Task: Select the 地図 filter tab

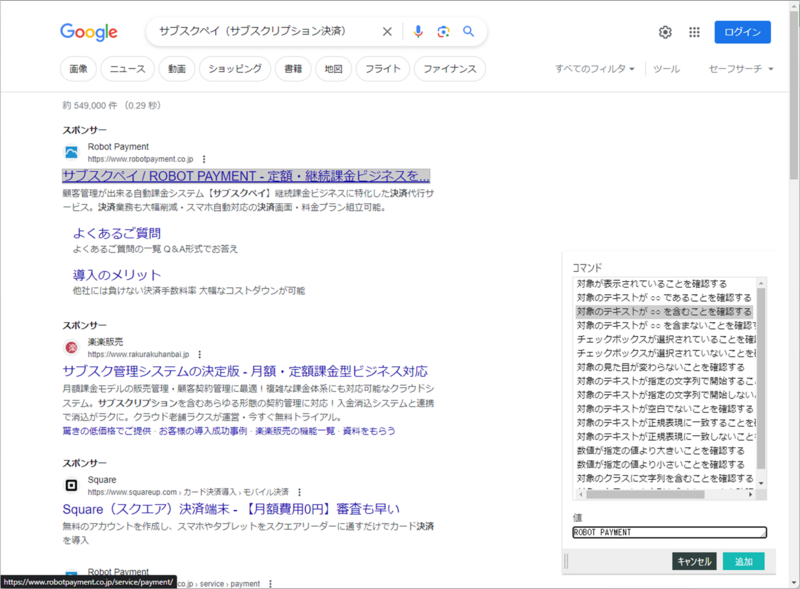Action: (334, 69)
